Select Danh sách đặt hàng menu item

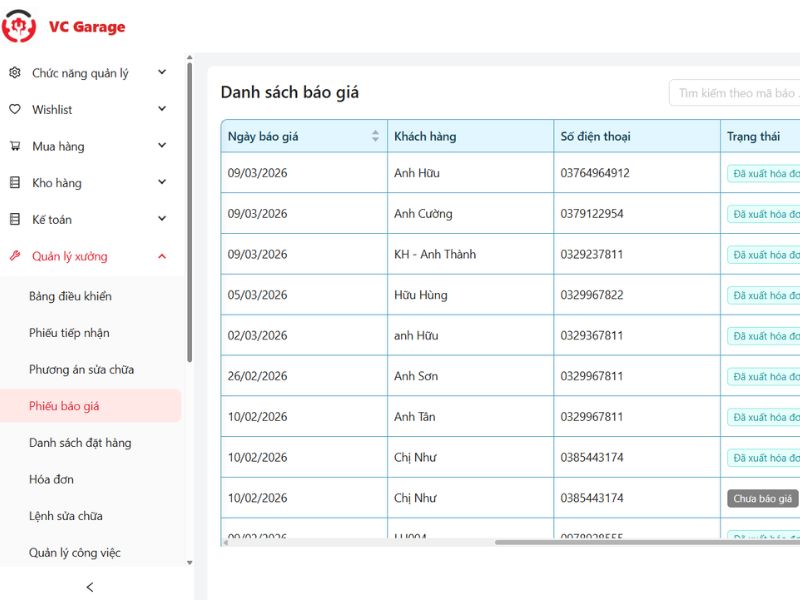point(80,443)
